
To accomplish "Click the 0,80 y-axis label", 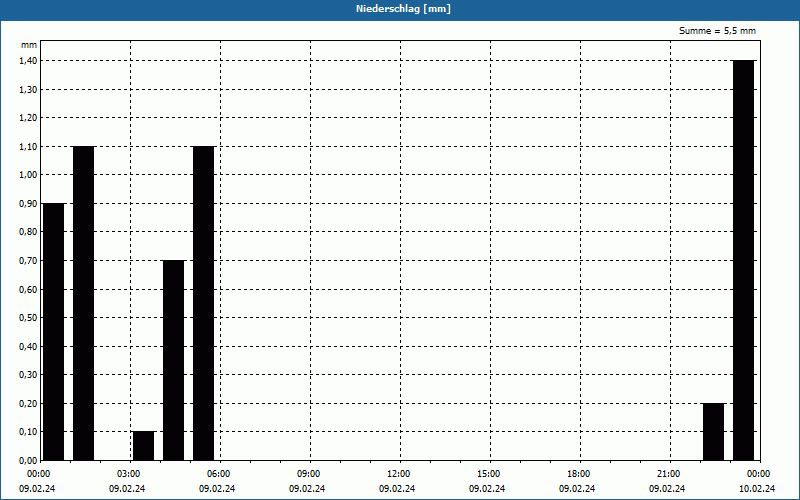I will click(x=28, y=232).
